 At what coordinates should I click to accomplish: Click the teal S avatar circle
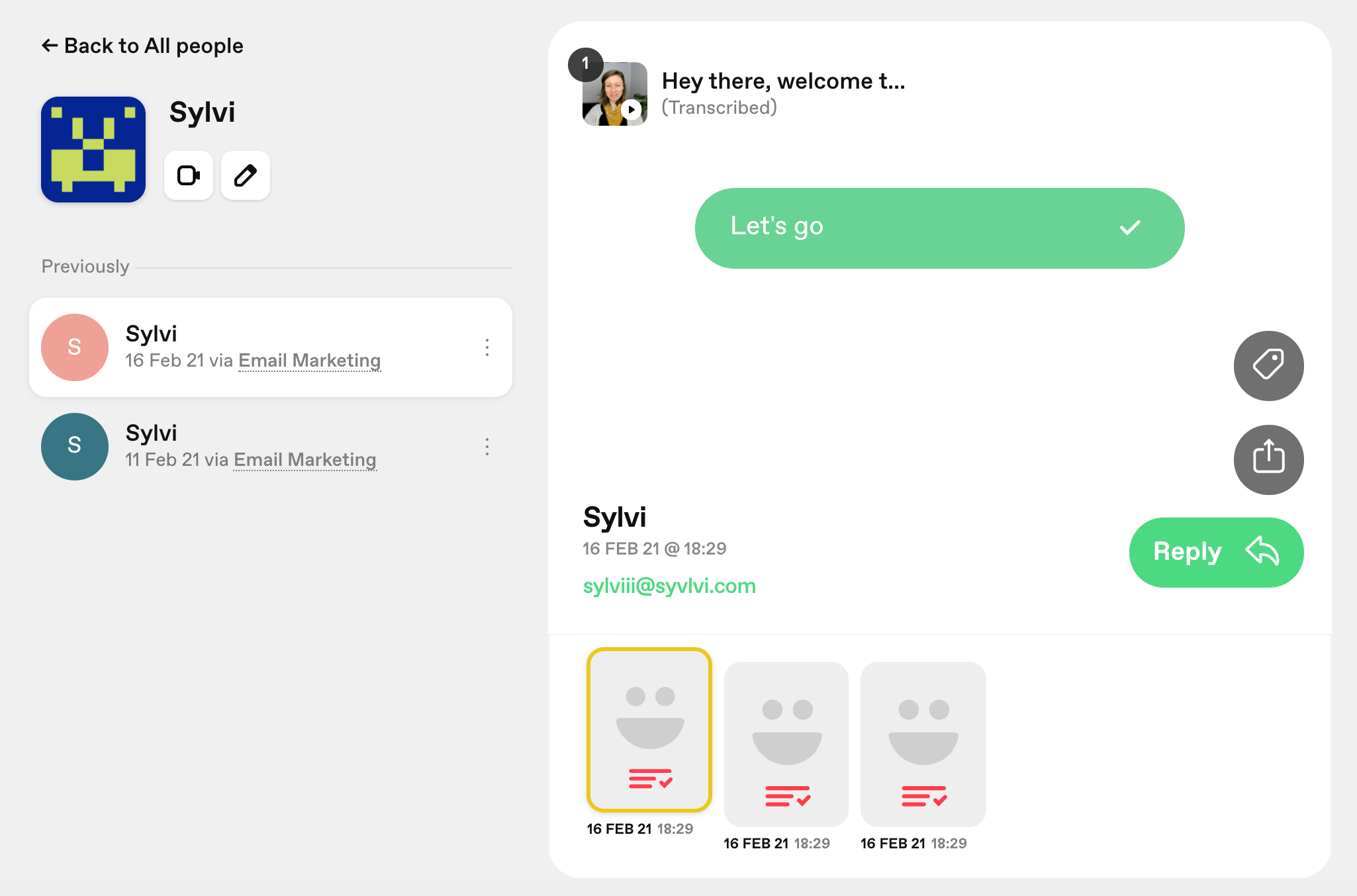point(75,446)
